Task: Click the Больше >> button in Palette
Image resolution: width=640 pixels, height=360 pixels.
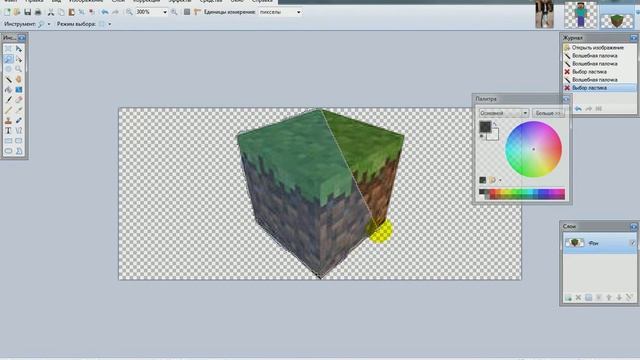Action: tap(548, 113)
